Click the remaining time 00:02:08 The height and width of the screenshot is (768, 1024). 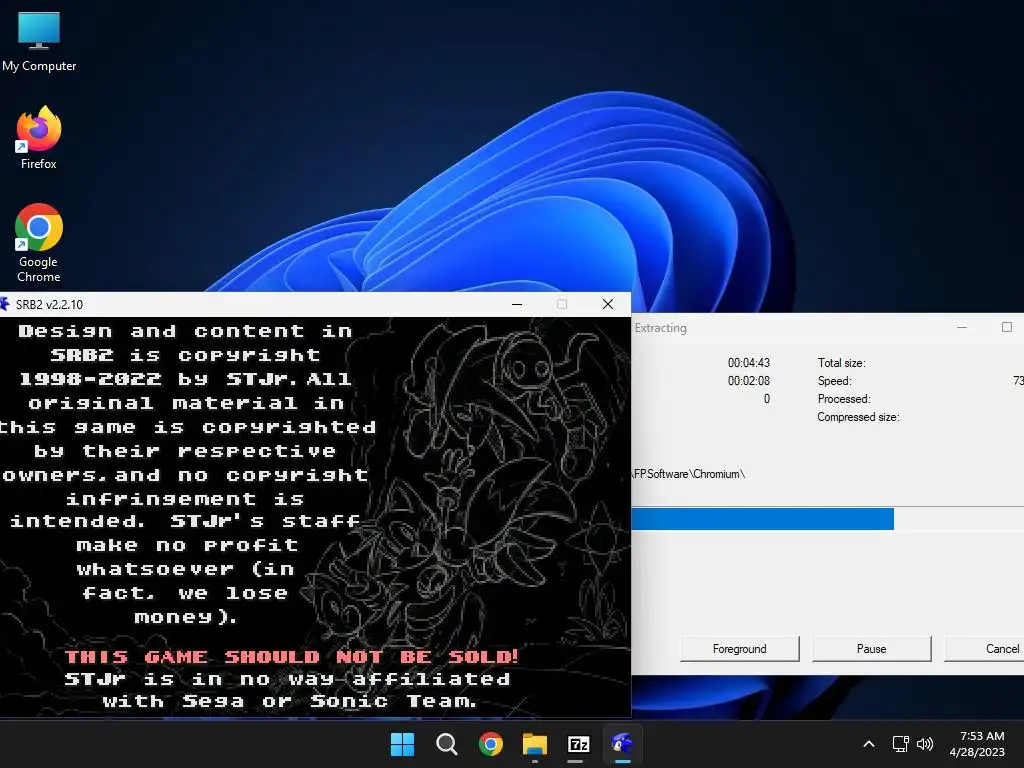748,381
